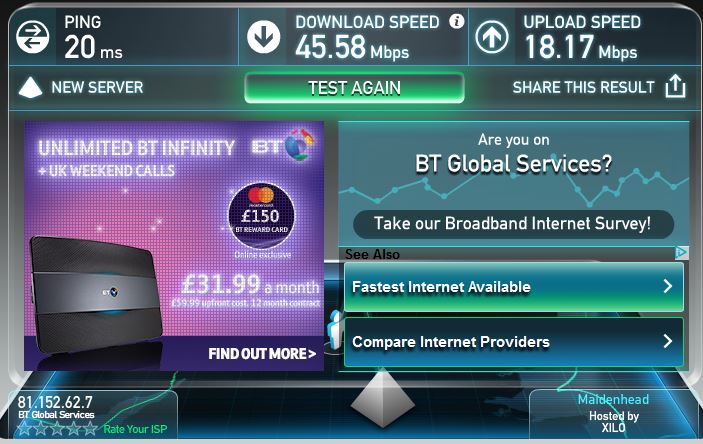Click the upload speed arrow icon
This screenshot has height=444, width=703.
[x=492, y=37]
